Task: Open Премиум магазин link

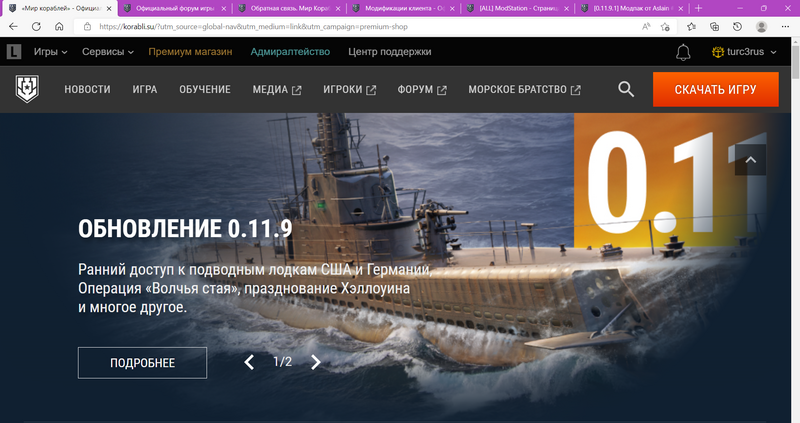Action: (x=190, y=52)
